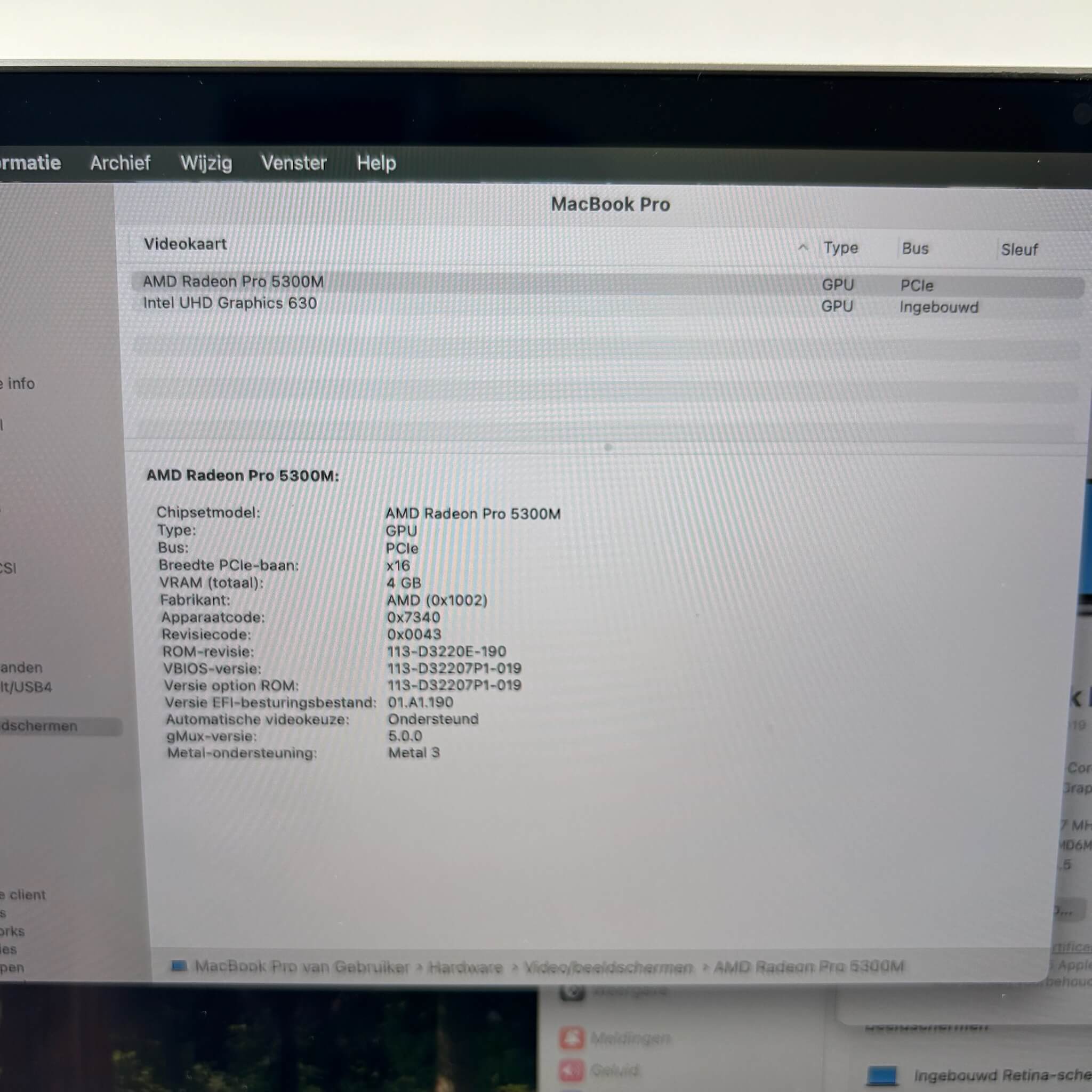This screenshot has height=1092, width=1092.
Task: Click the sort arrow in Videokaart header
Action: (802, 247)
